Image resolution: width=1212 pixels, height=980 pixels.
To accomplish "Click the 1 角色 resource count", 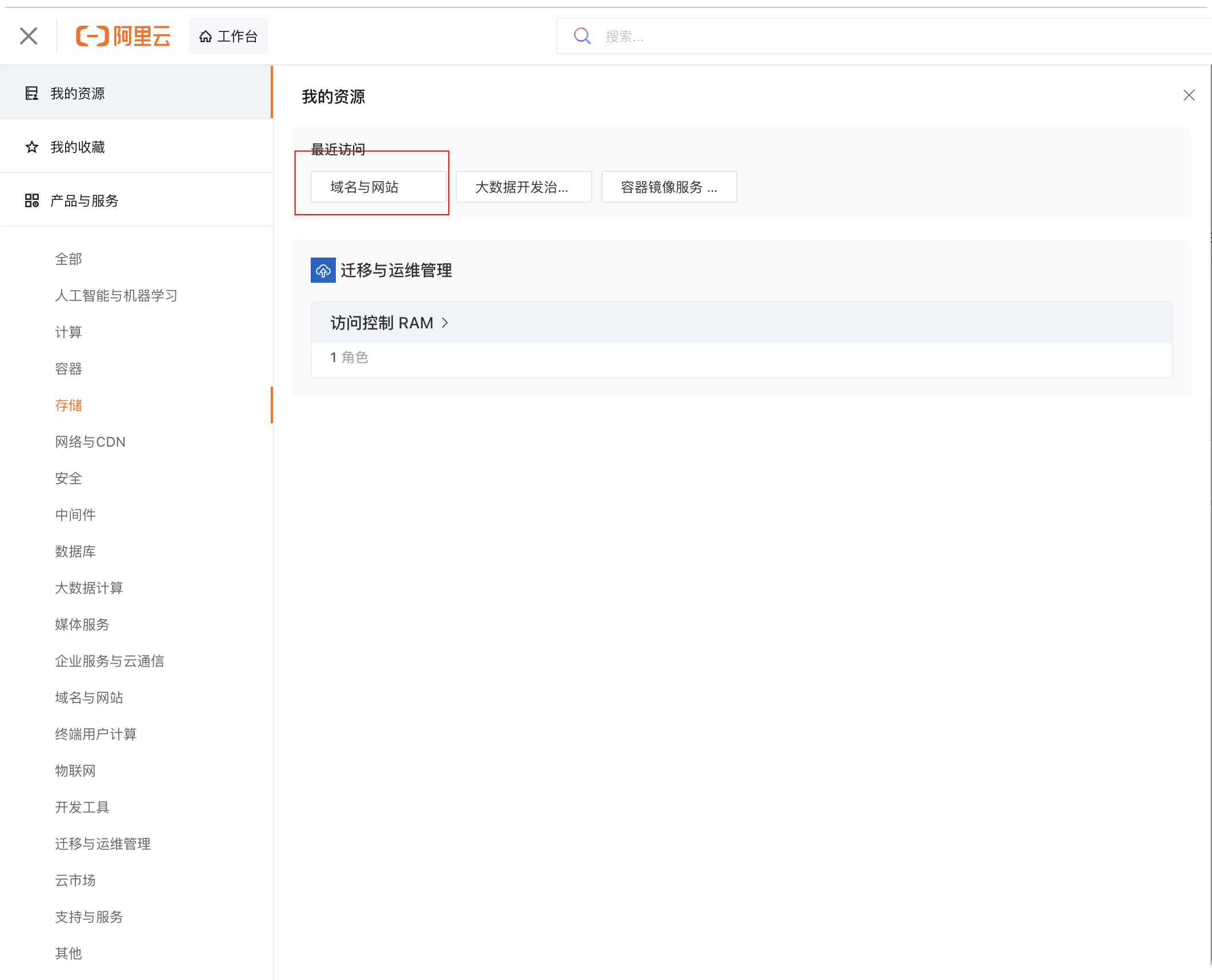I will (349, 358).
